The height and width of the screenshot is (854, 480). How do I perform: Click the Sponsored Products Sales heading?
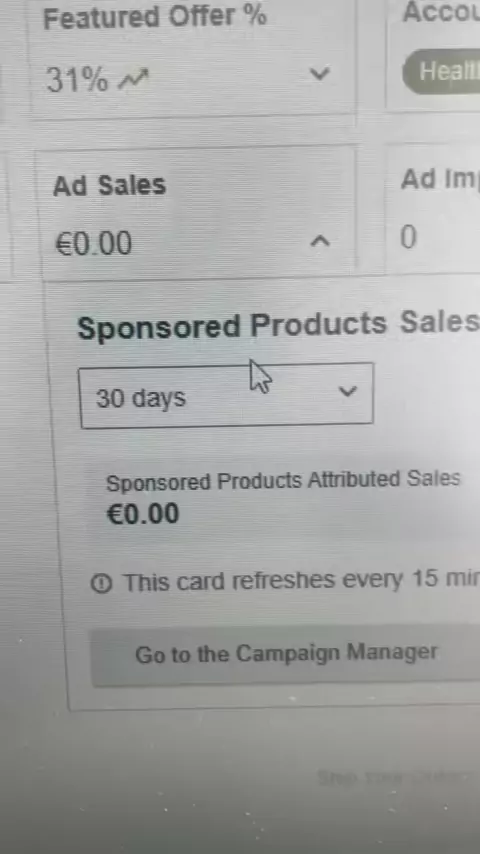[x=278, y=325]
